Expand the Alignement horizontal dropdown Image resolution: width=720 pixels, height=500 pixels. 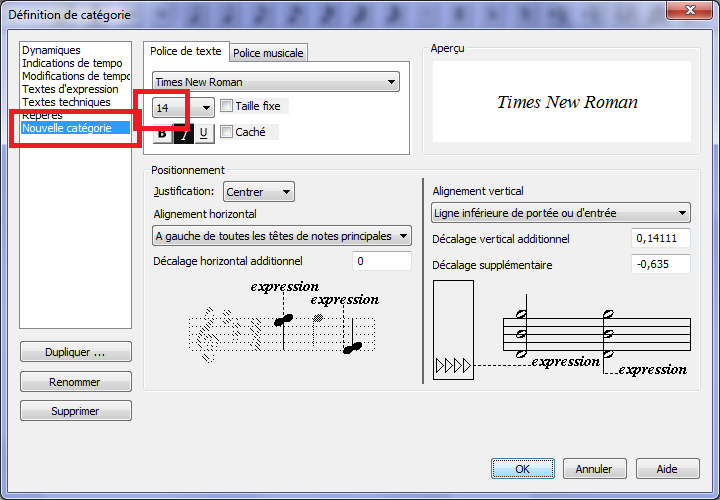click(282, 236)
